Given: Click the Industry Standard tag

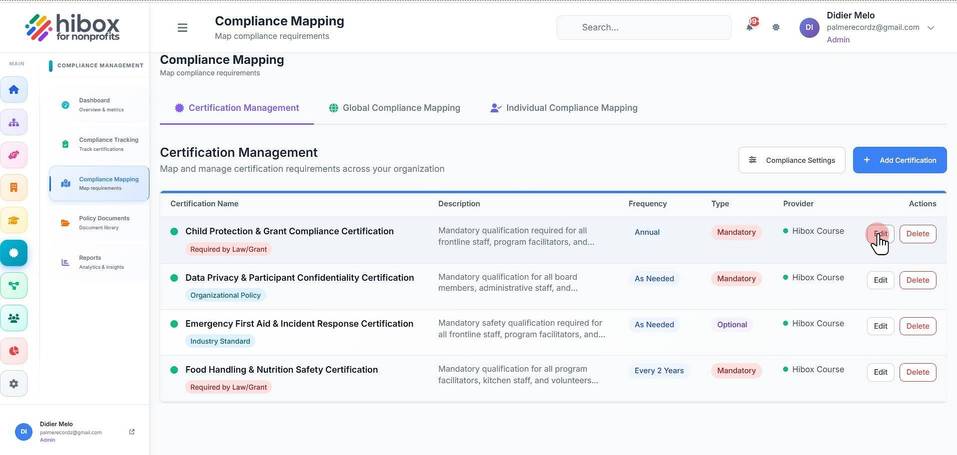Looking at the screenshot, I should [x=220, y=341].
